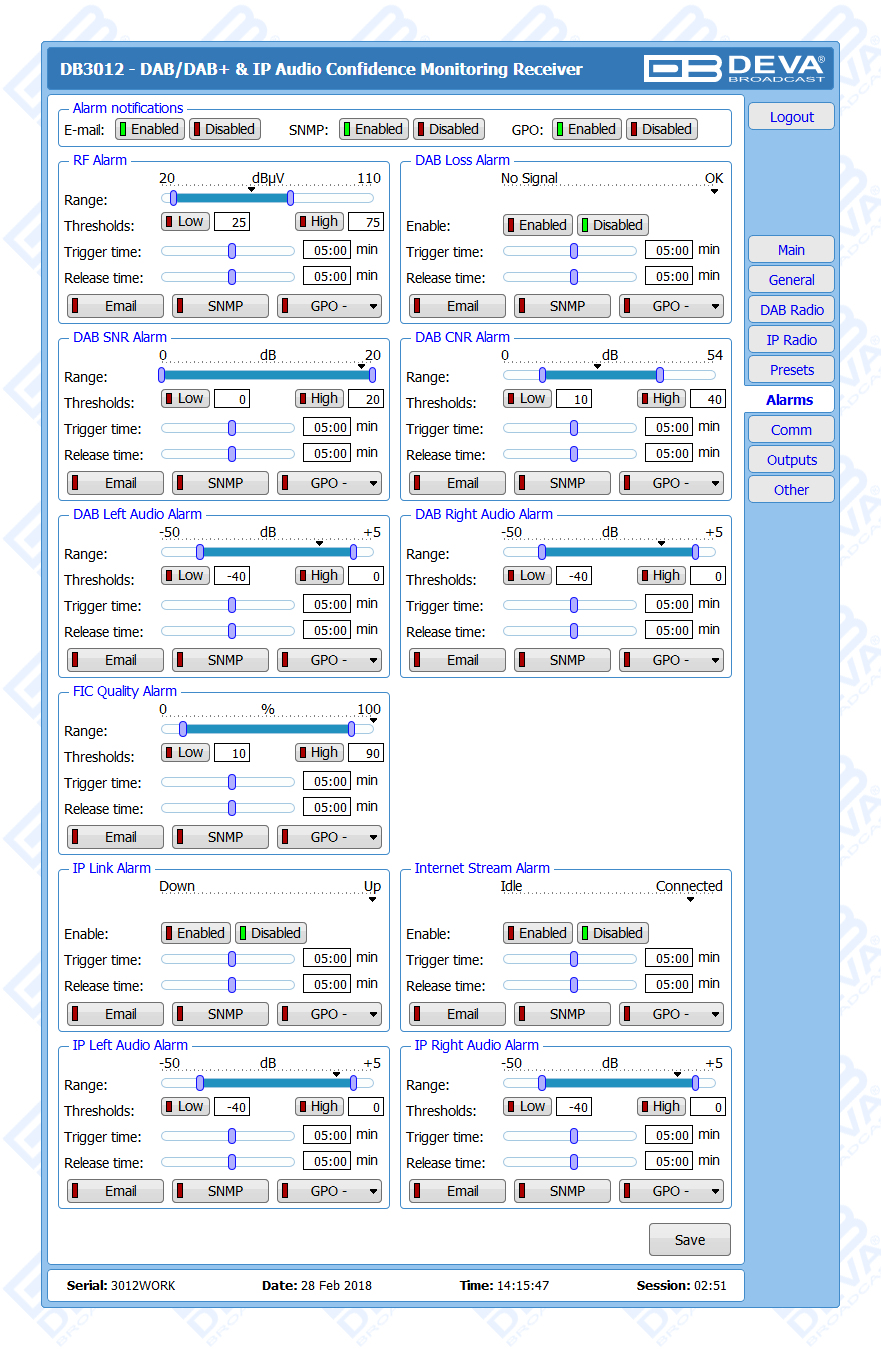The image size is (881, 1349).
Task: Enable the DAB Loss Alarm
Action: coord(537,225)
